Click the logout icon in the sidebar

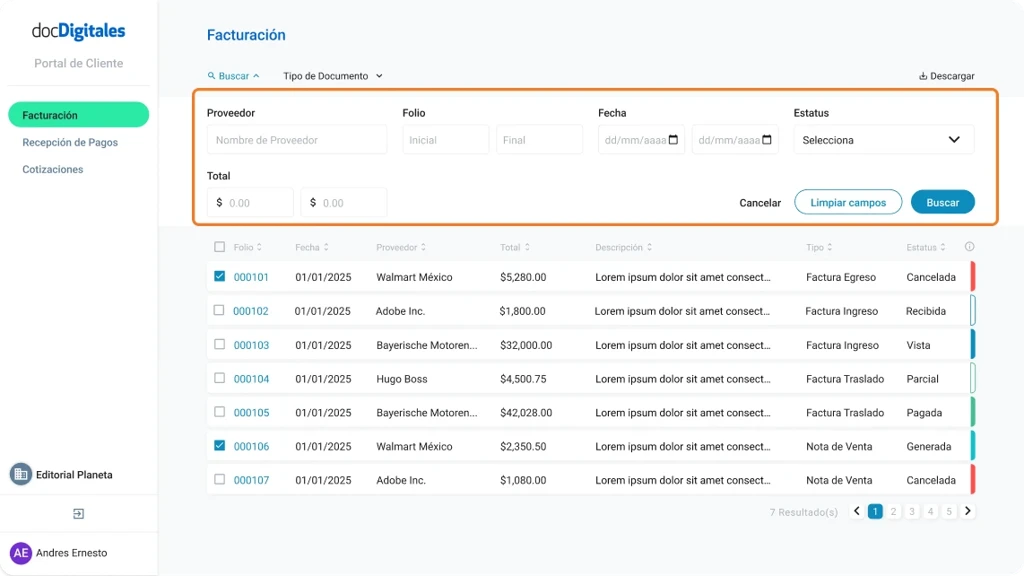79,514
